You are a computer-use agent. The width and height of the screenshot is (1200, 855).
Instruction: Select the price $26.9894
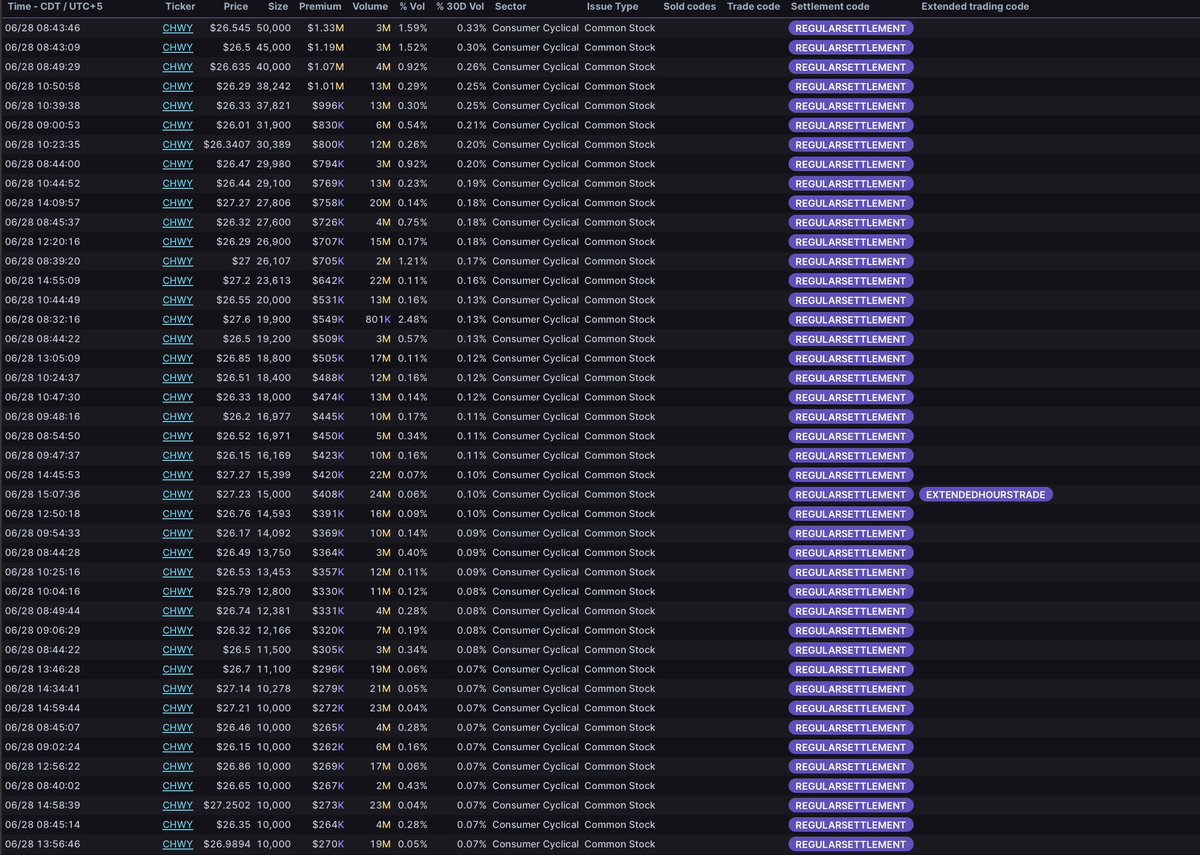click(227, 845)
